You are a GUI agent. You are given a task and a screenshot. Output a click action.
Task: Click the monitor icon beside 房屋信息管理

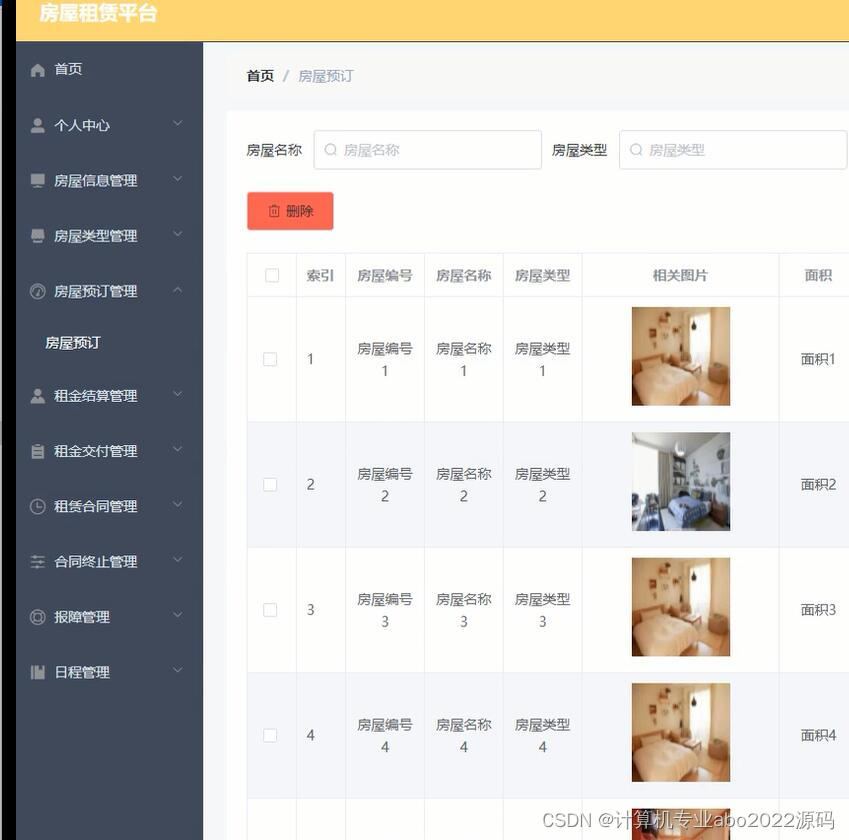[37, 180]
